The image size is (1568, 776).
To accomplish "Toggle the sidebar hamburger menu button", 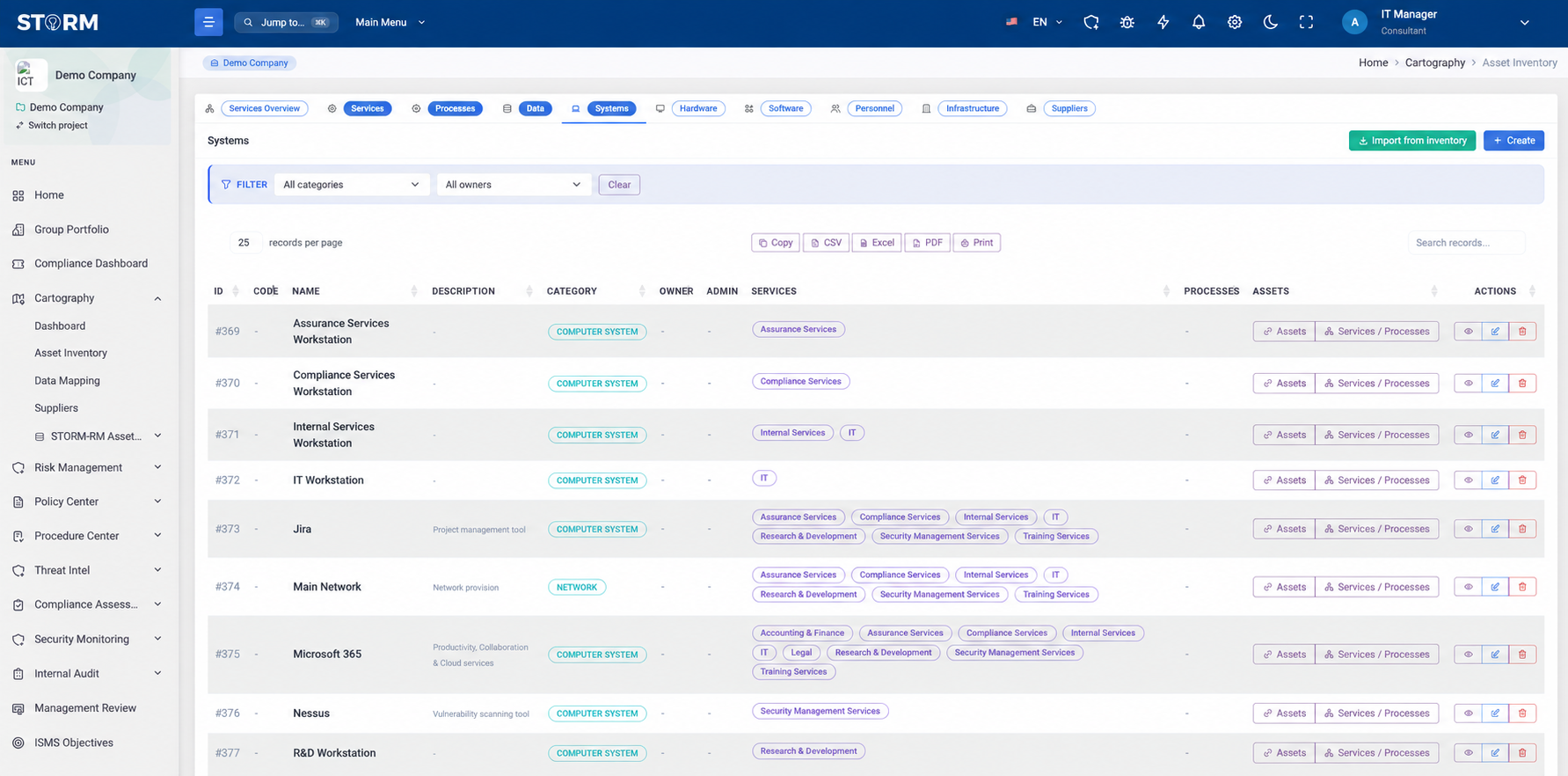I will pyautogui.click(x=208, y=22).
